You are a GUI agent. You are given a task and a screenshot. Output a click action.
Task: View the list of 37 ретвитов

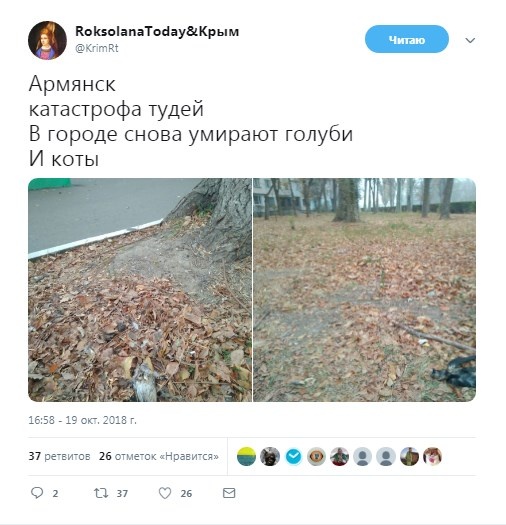point(59,456)
